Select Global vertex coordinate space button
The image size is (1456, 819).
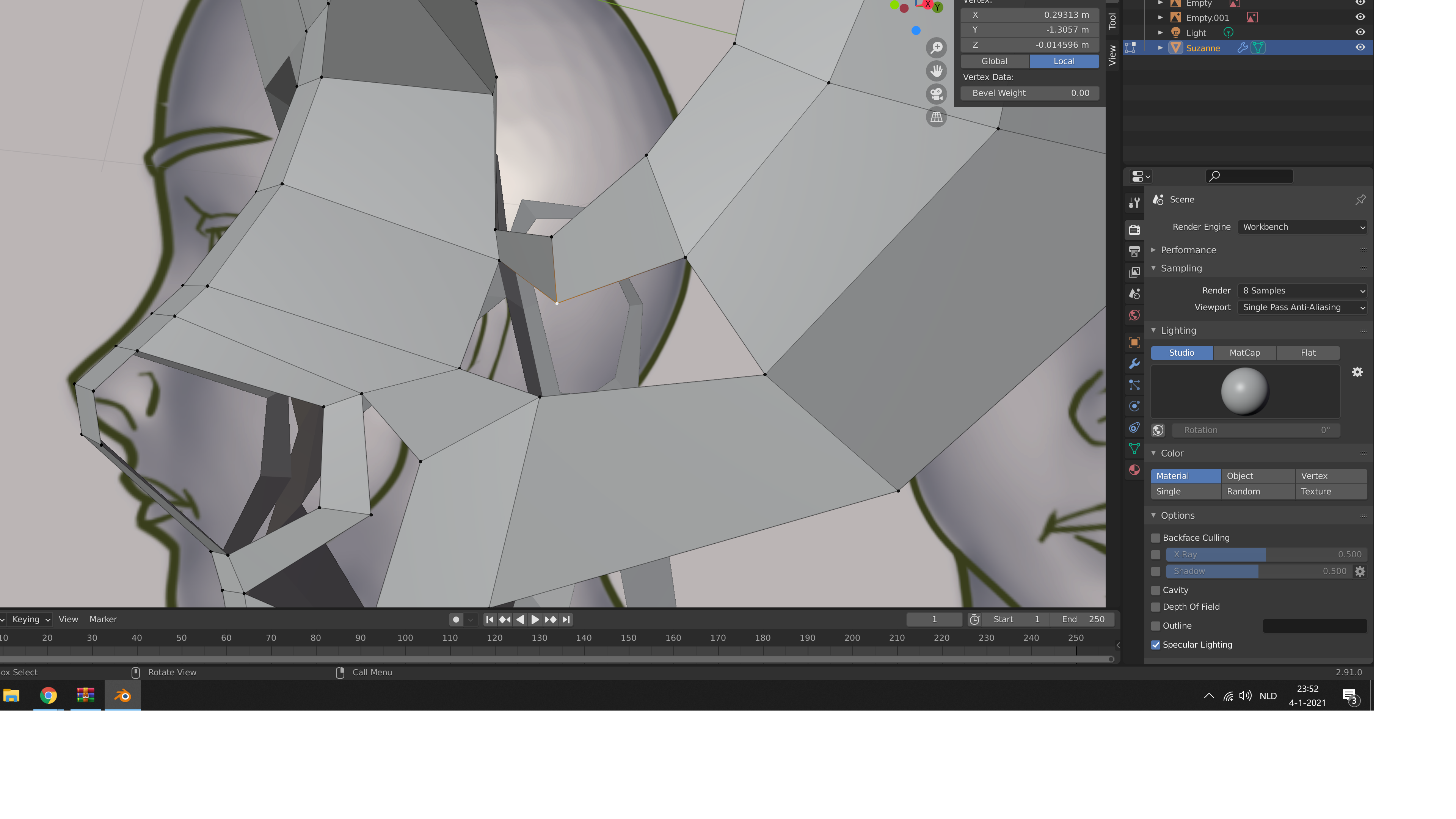click(994, 61)
